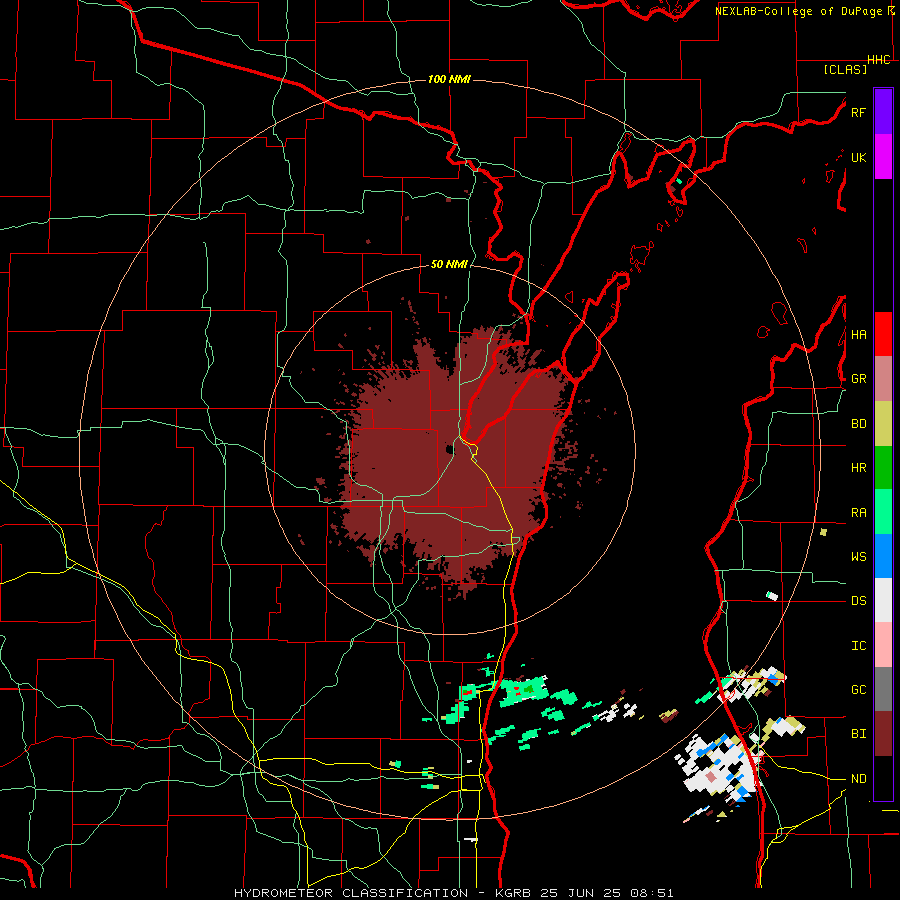The height and width of the screenshot is (900, 900).
Task: Click the gray GC legend swatch
Action: [x=883, y=689]
